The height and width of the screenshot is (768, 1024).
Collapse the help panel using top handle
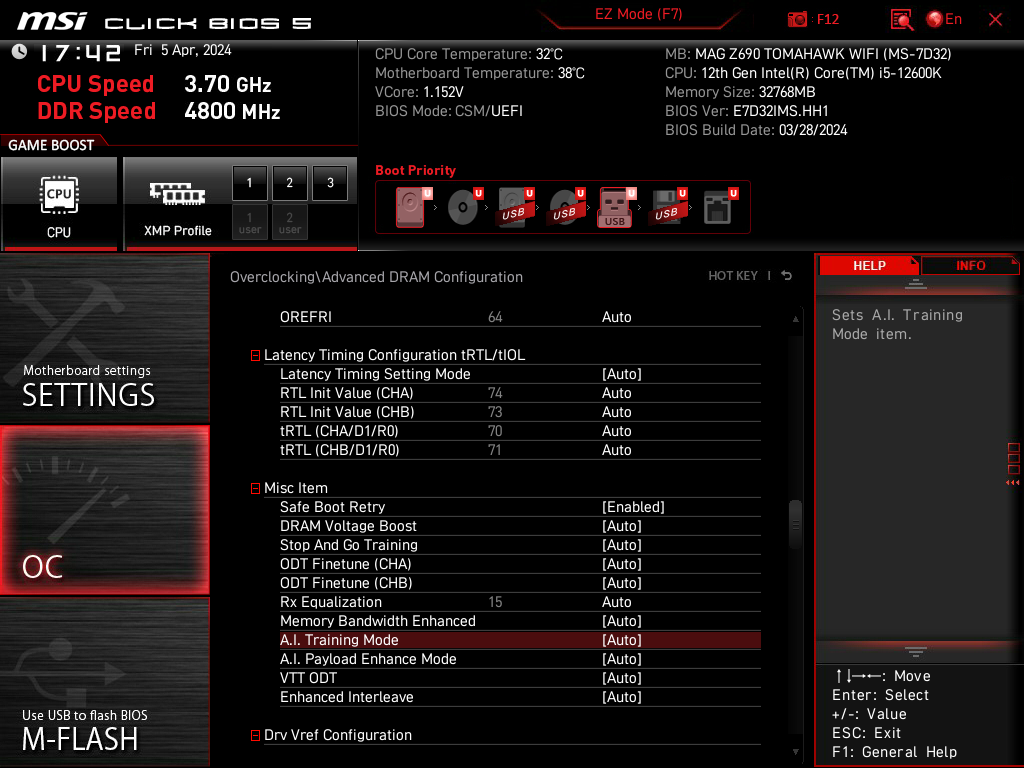click(x=916, y=284)
